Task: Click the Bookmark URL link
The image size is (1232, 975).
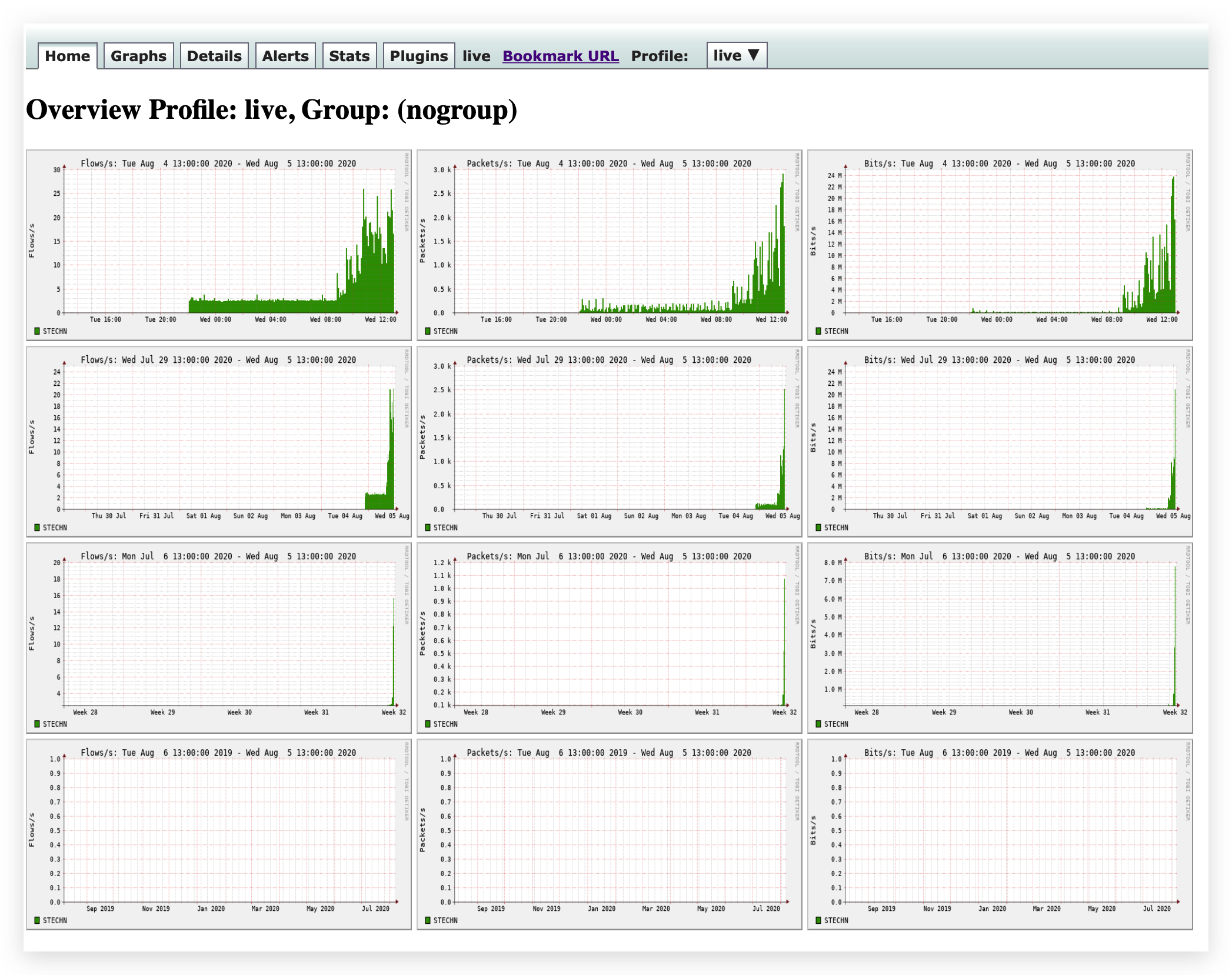Action: [x=560, y=56]
